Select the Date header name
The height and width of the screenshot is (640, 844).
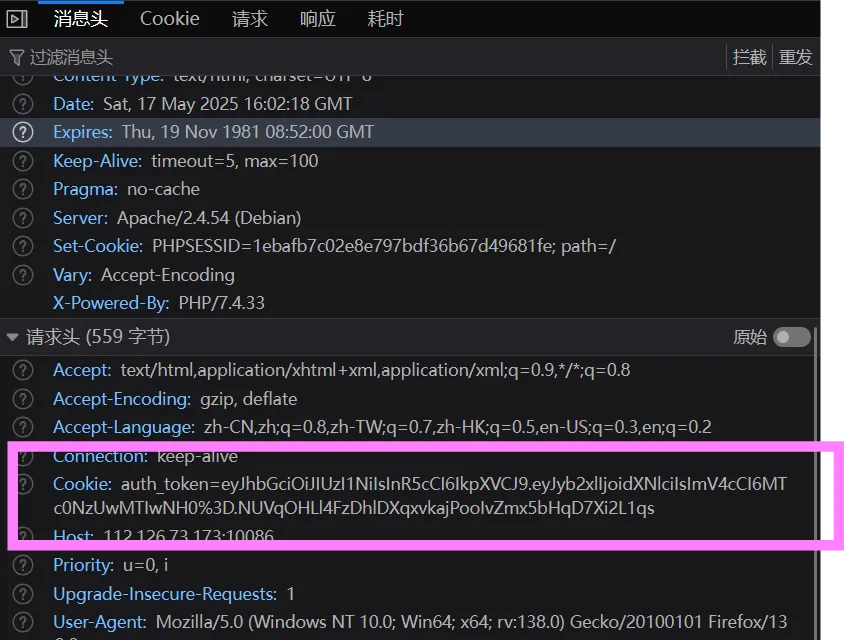[x=73, y=104]
